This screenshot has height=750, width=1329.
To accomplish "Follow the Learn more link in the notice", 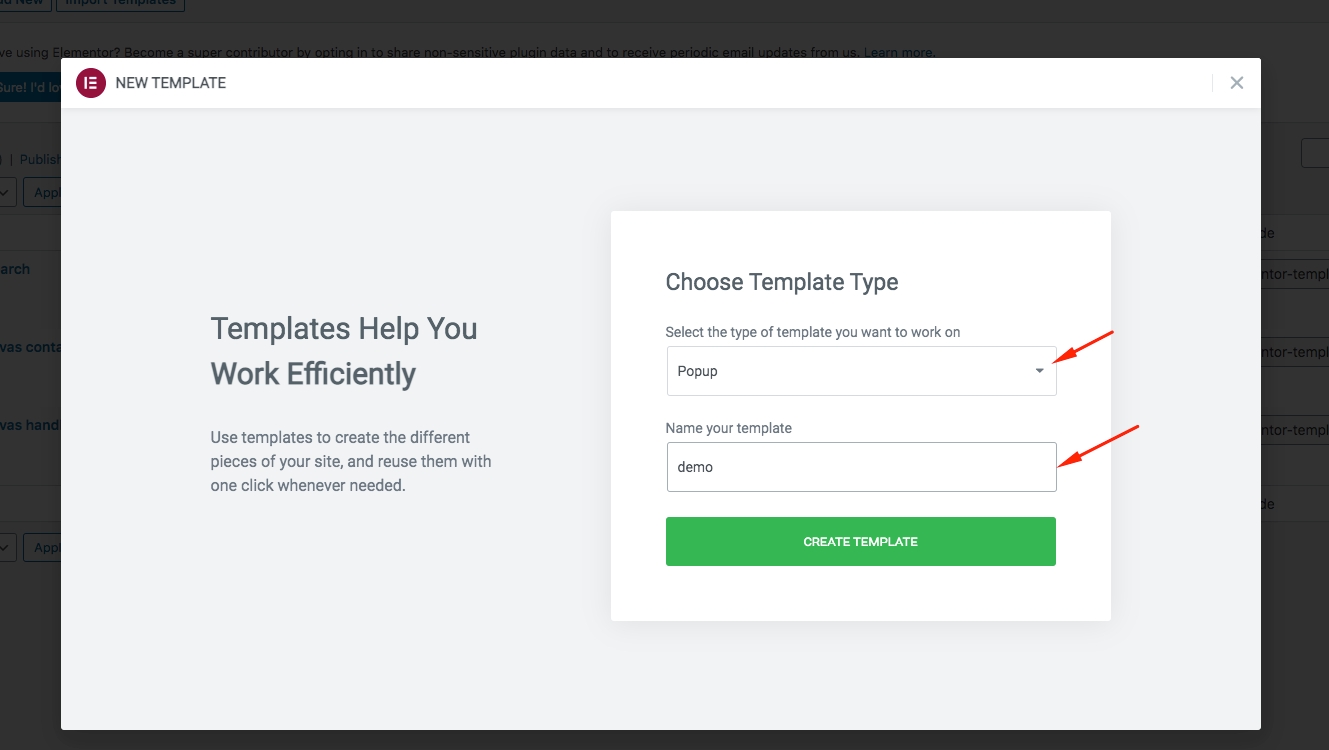I will (899, 52).
